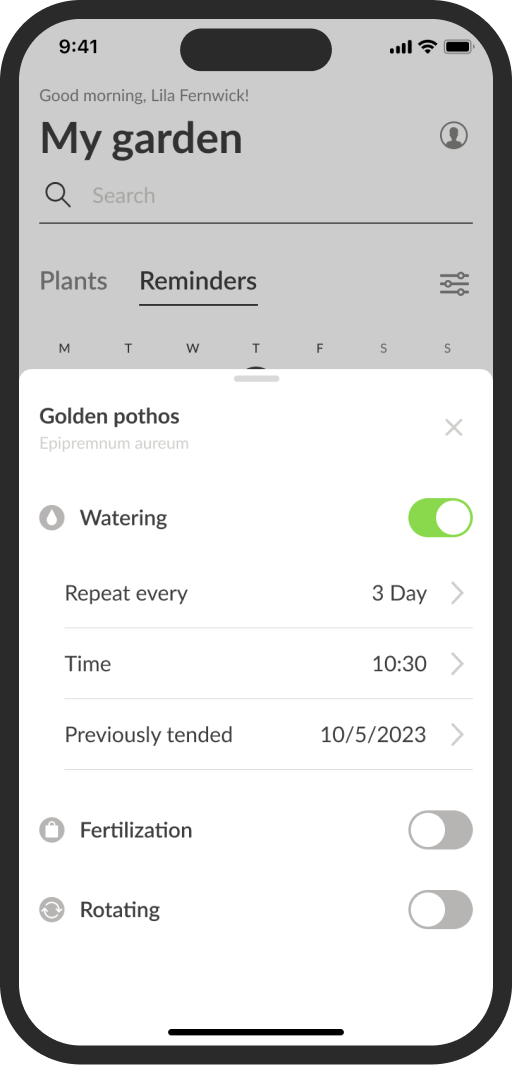Enable the Fertilization toggle
Screen dimensions: 512x1065
click(x=440, y=830)
